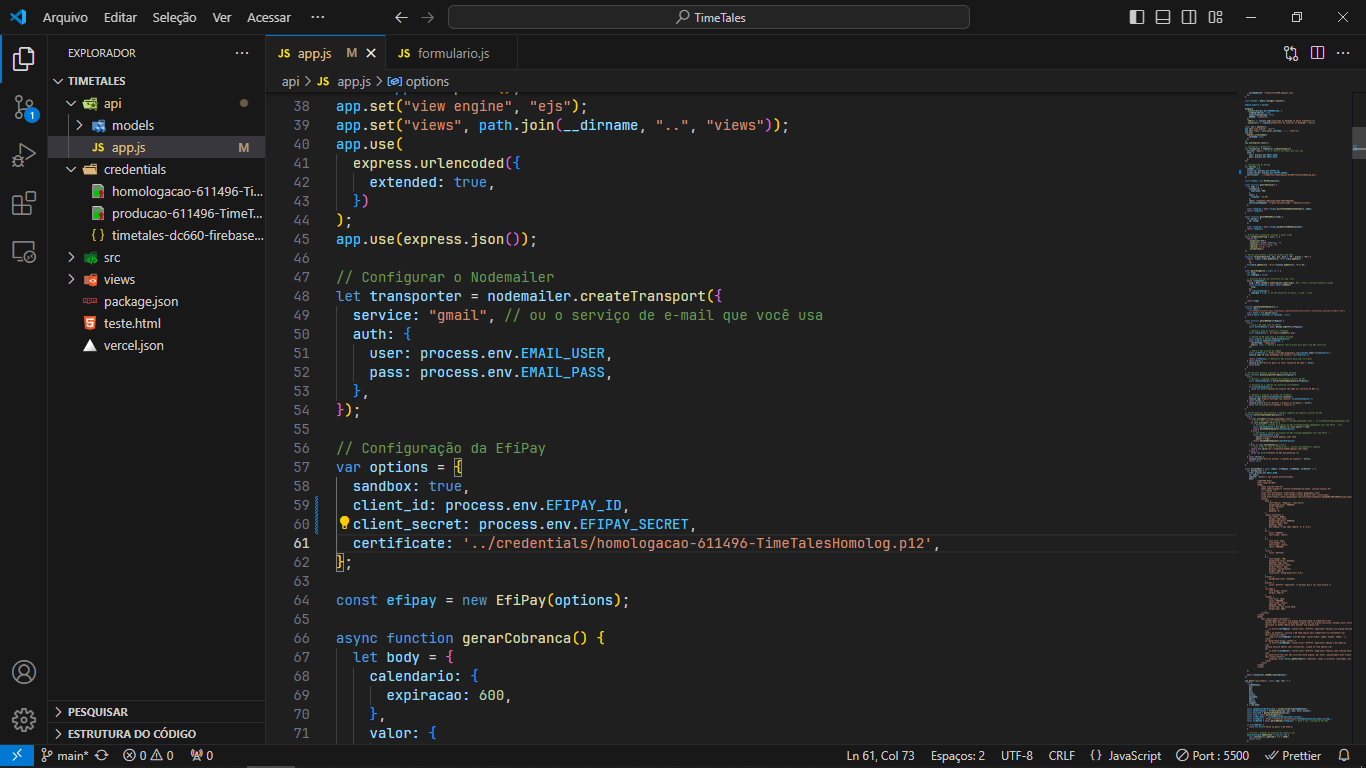Collapse the credentials folder
Viewport: 1366px width, 768px height.
[x=156, y=169]
